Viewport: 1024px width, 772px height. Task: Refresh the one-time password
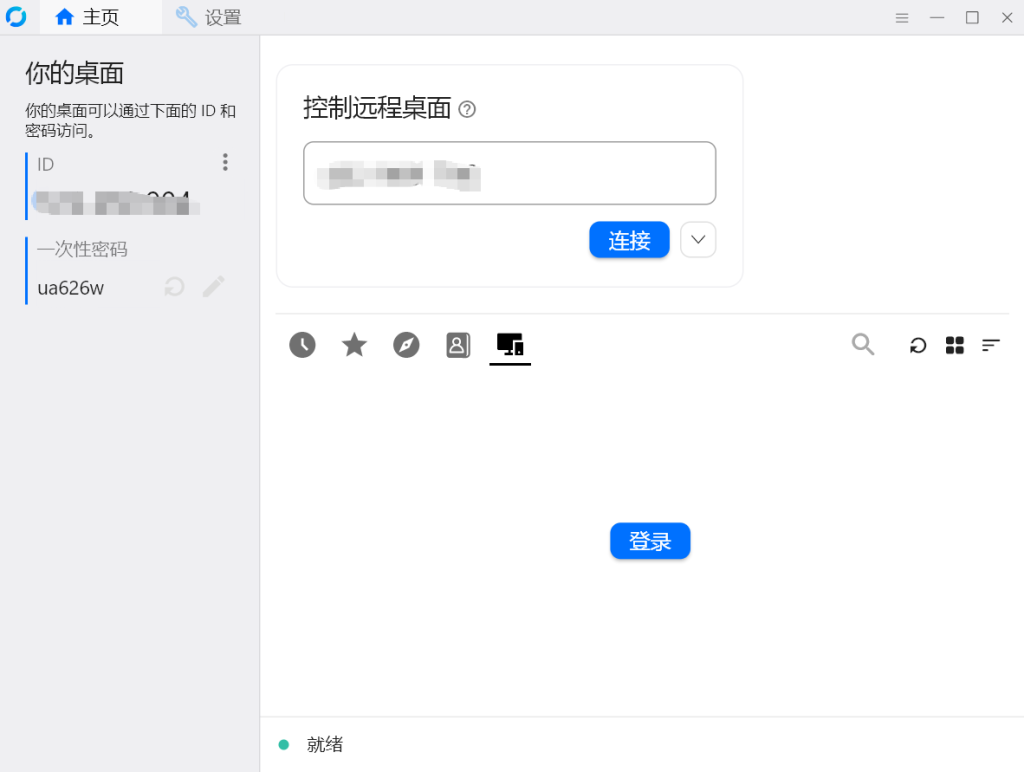pos(174,288)
